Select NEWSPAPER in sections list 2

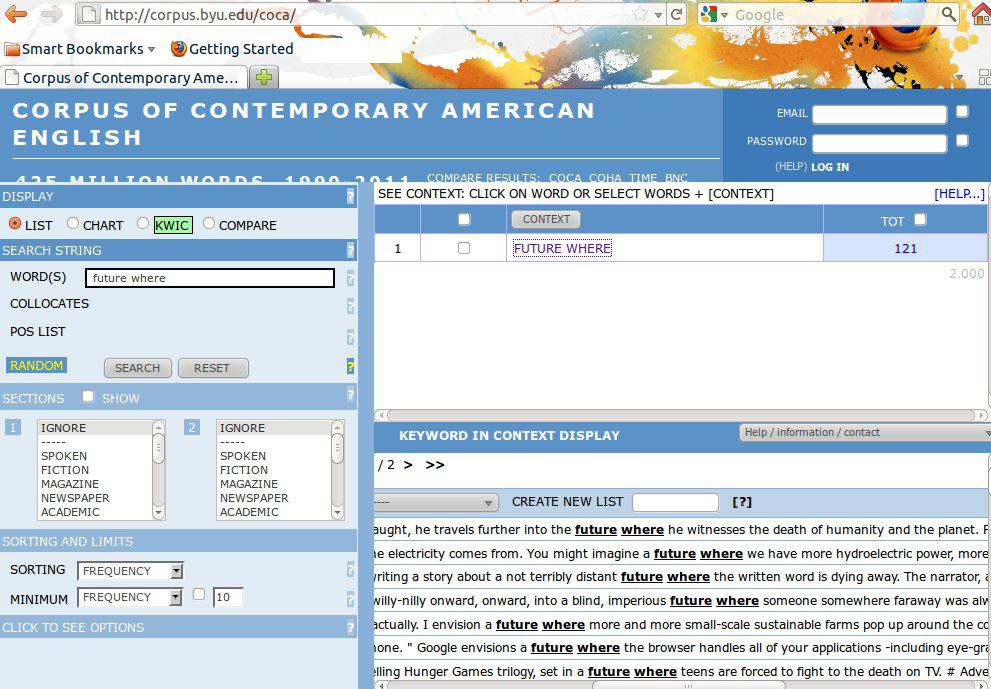click(x=254, y=497)
